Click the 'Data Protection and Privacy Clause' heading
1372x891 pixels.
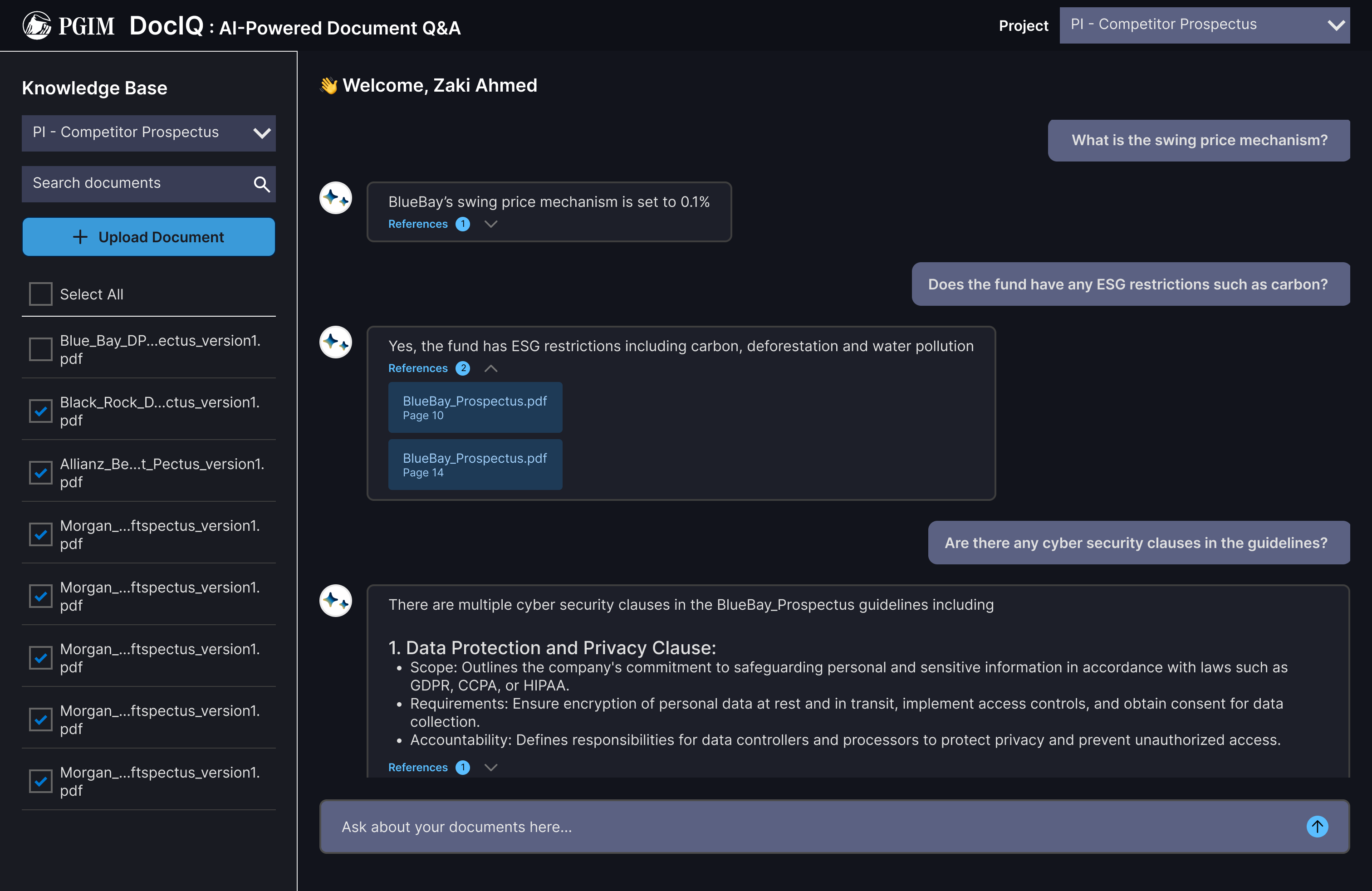click(552, 648)
